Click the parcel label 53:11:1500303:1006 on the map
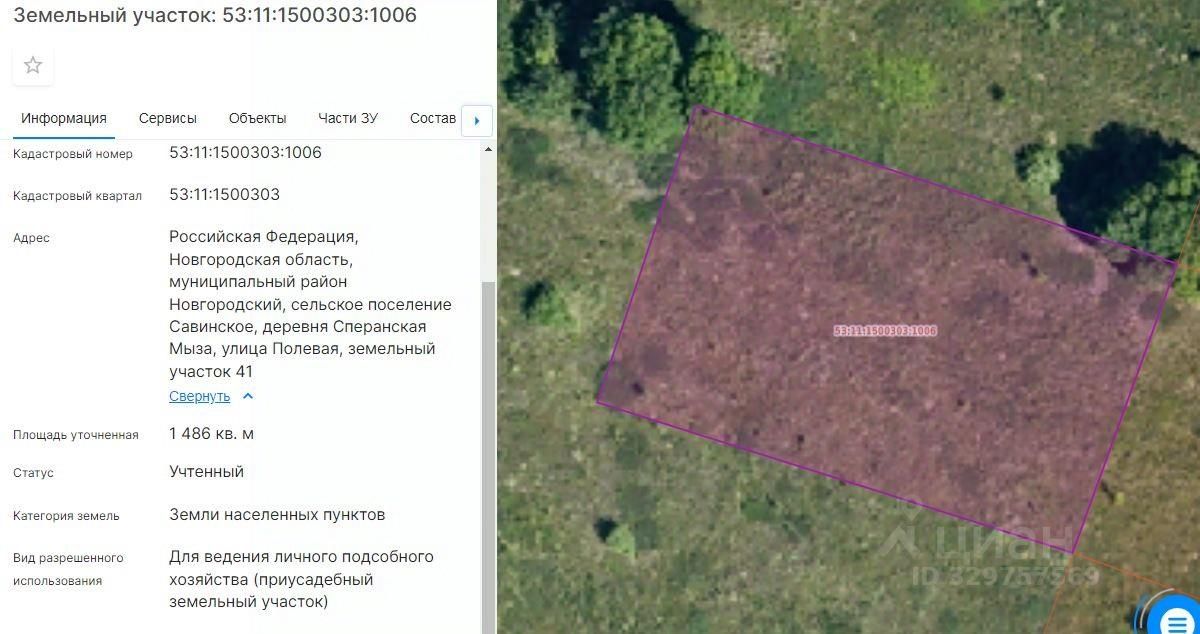 click(x=885, y=331)
